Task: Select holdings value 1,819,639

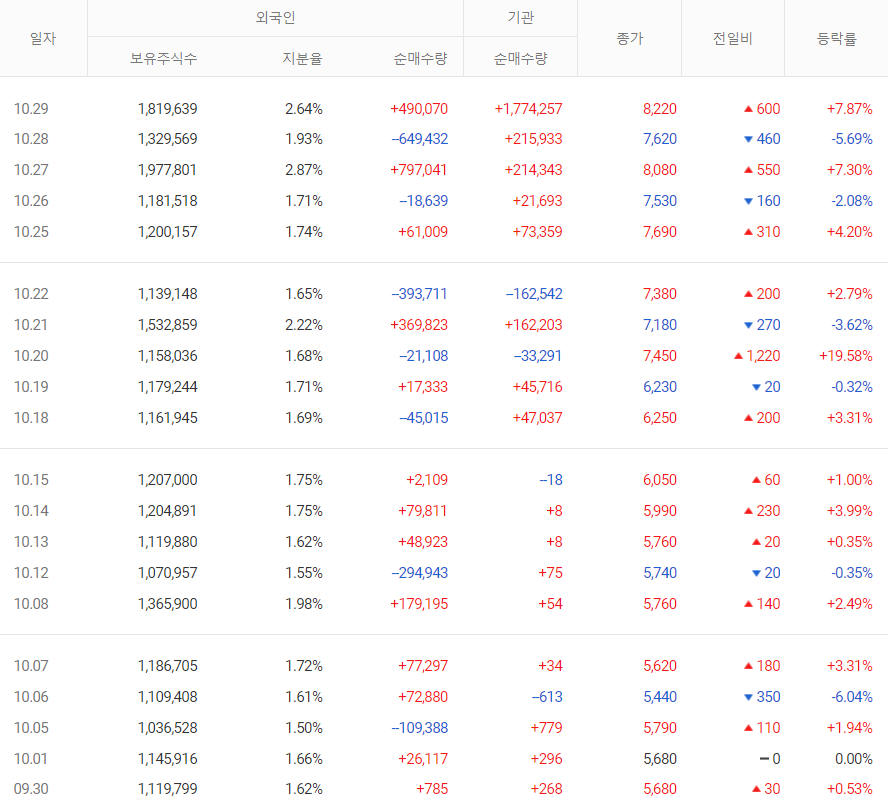Action: (x=168, y=108)
